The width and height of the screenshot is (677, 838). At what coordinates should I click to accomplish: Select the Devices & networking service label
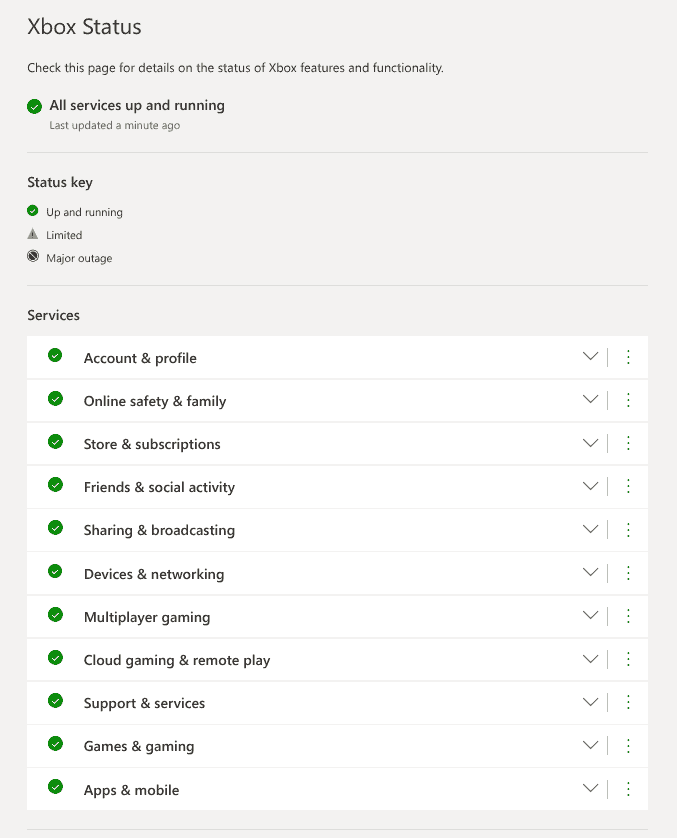click(x=154, y=574)
